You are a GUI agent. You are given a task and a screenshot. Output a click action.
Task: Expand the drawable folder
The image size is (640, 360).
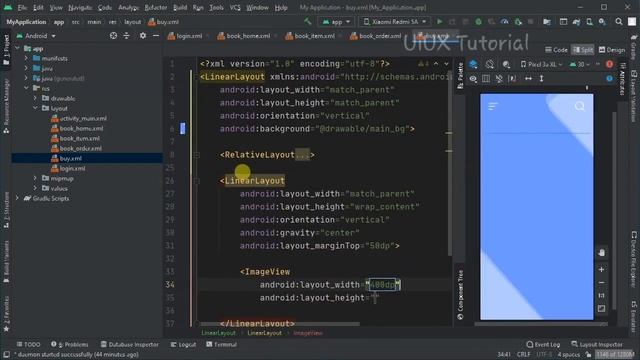(x=35, y=98)
